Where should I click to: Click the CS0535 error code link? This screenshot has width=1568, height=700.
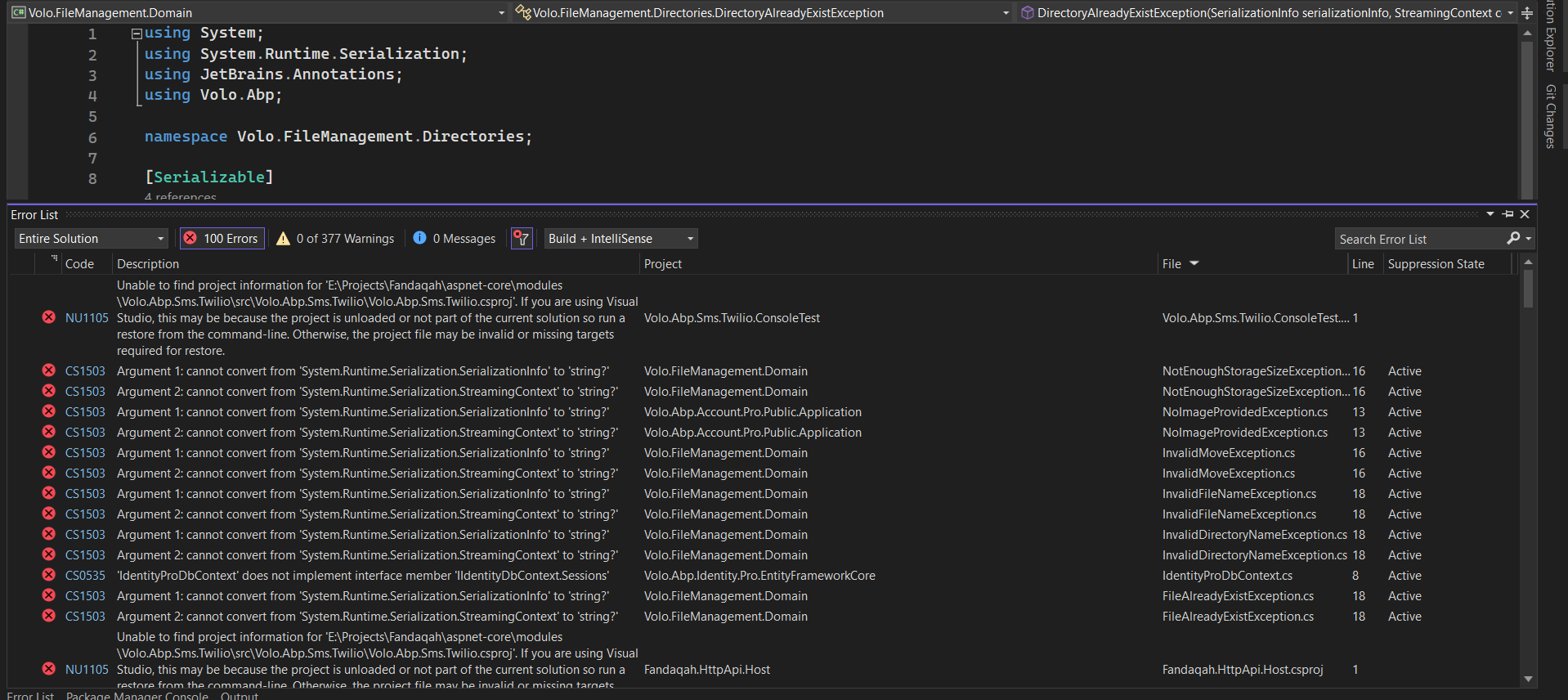tap(85, 576)
